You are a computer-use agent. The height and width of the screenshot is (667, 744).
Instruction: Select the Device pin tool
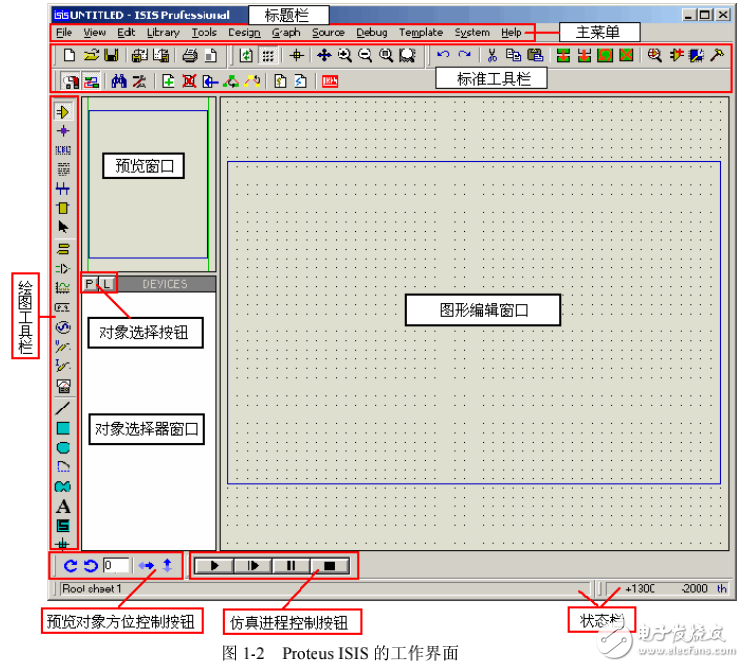click(63, 269)
